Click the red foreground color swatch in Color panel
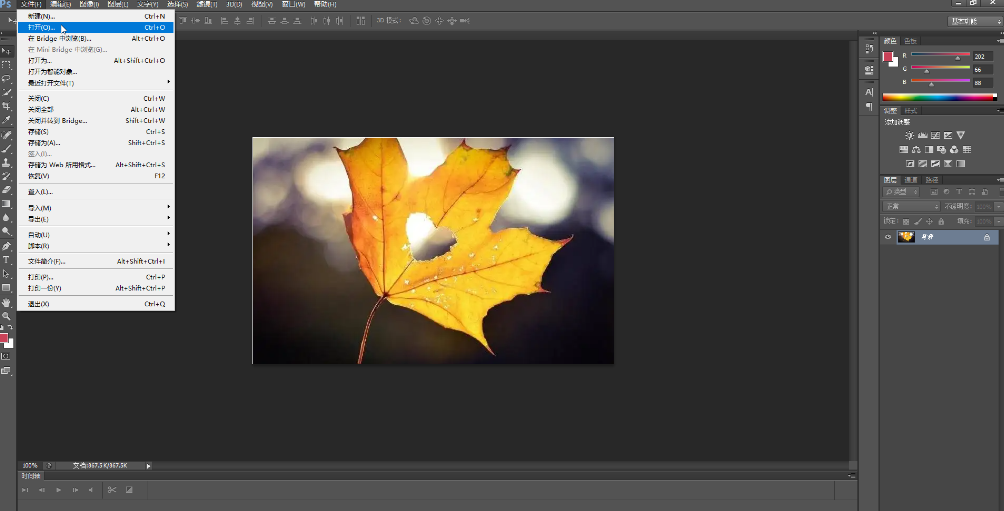 (887, 57)
